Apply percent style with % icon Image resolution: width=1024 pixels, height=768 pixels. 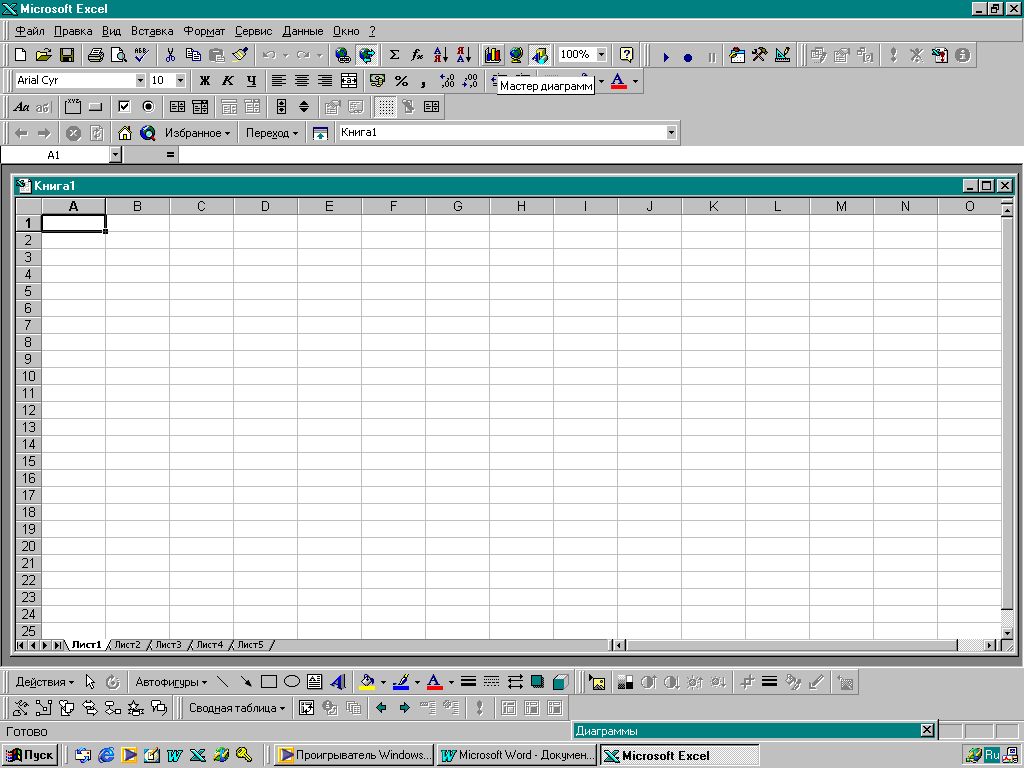click(x=401, y=81)
